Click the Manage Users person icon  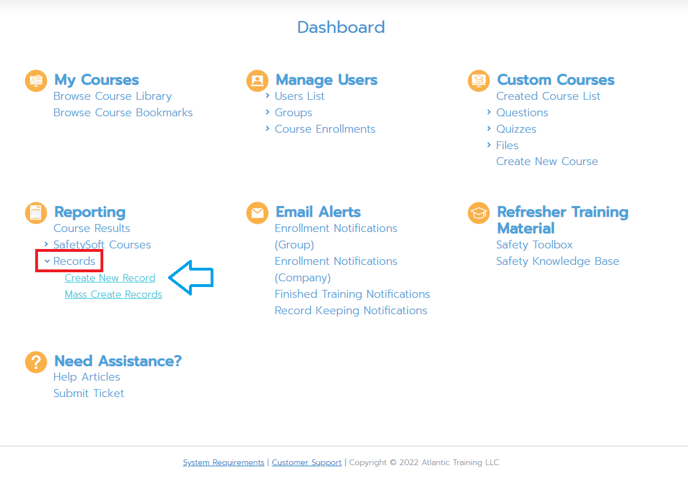[x=258, y=81]
